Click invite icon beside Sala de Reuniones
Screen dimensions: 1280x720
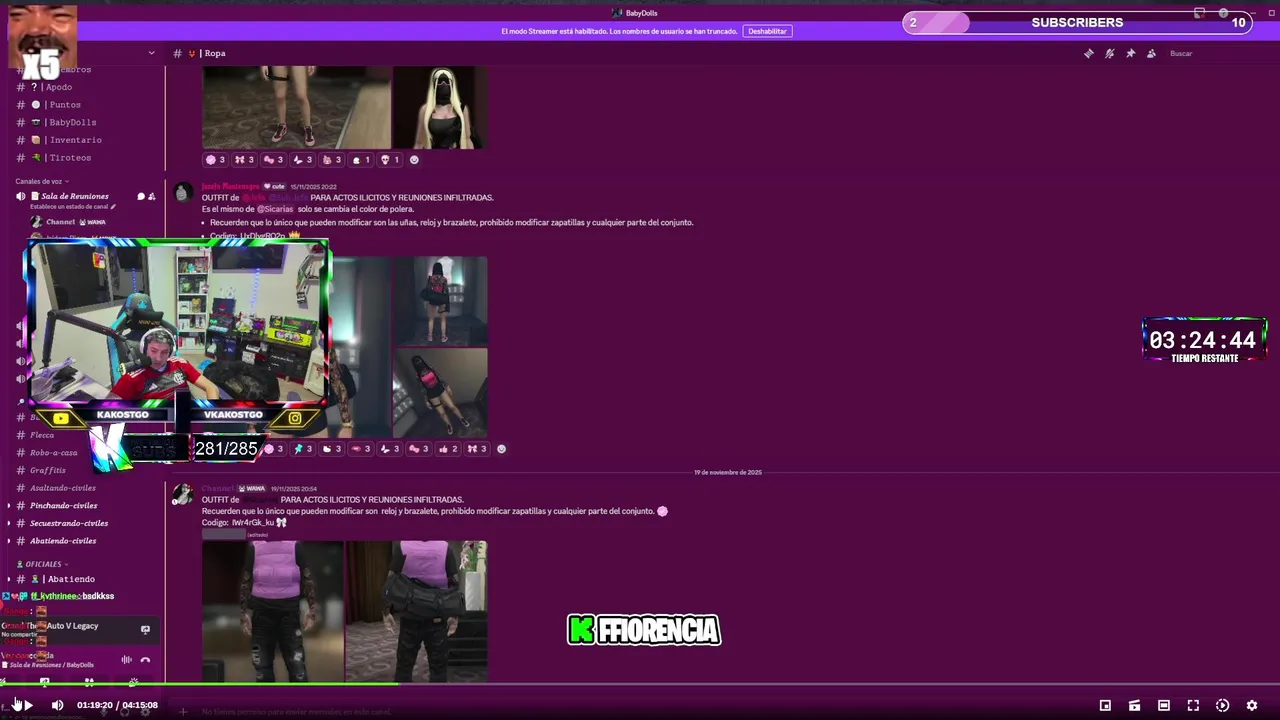(152, 197)
